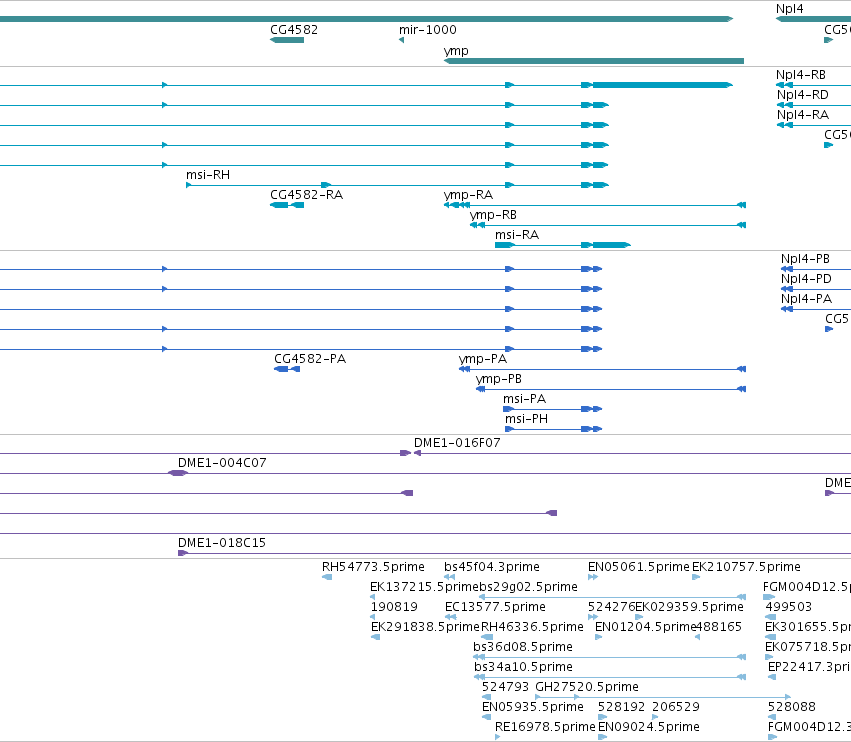
Task: Click the 206529 EST label
Action: (676, 707)
